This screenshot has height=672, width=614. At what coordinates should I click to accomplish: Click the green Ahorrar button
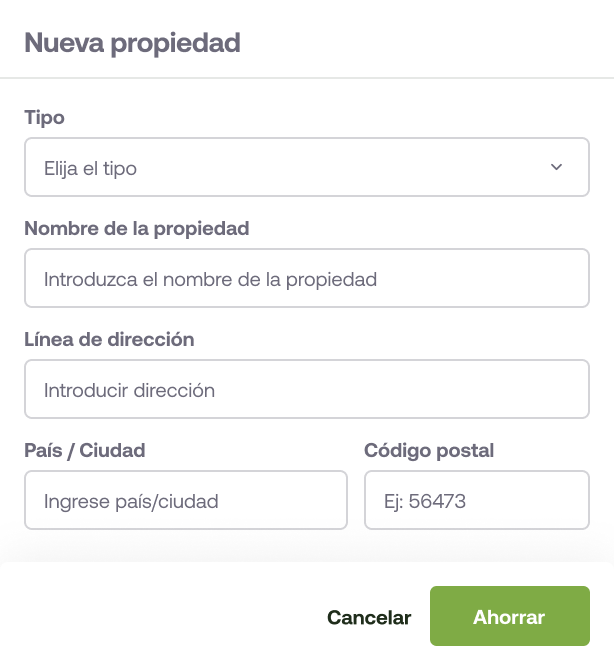click(509, 617)
